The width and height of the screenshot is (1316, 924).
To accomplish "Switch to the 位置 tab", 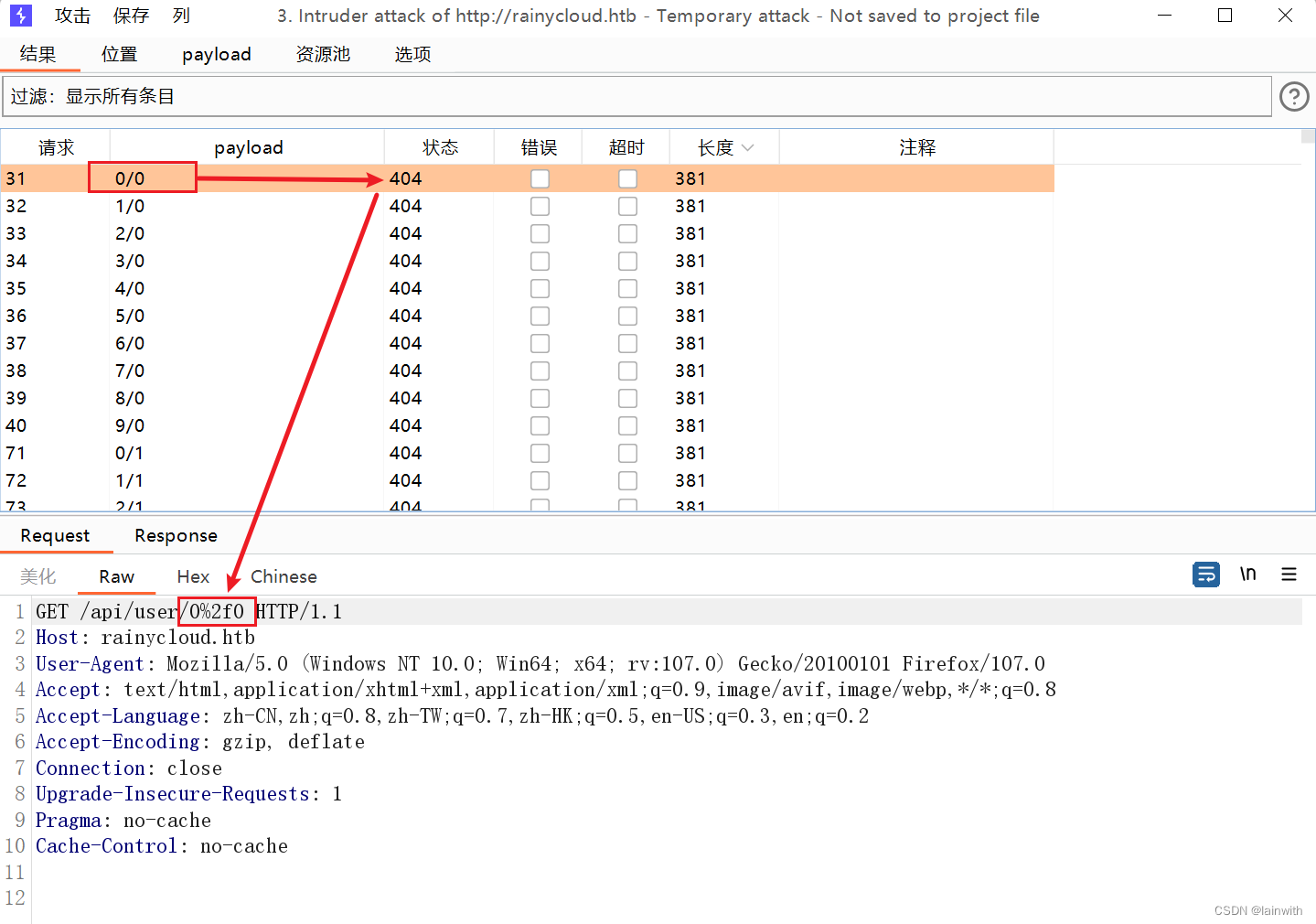I will (119, 54).
